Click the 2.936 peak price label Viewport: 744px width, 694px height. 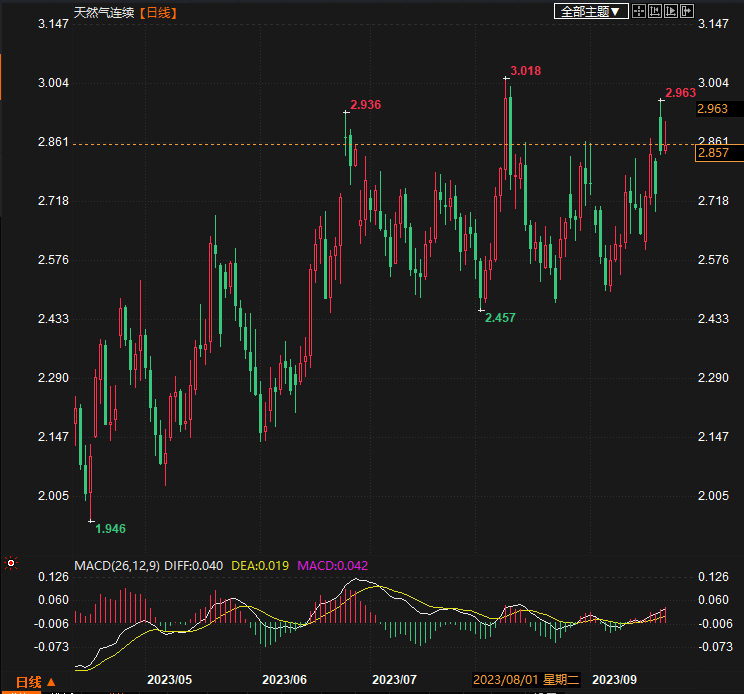pyautogui.click(x=365, y=104)
